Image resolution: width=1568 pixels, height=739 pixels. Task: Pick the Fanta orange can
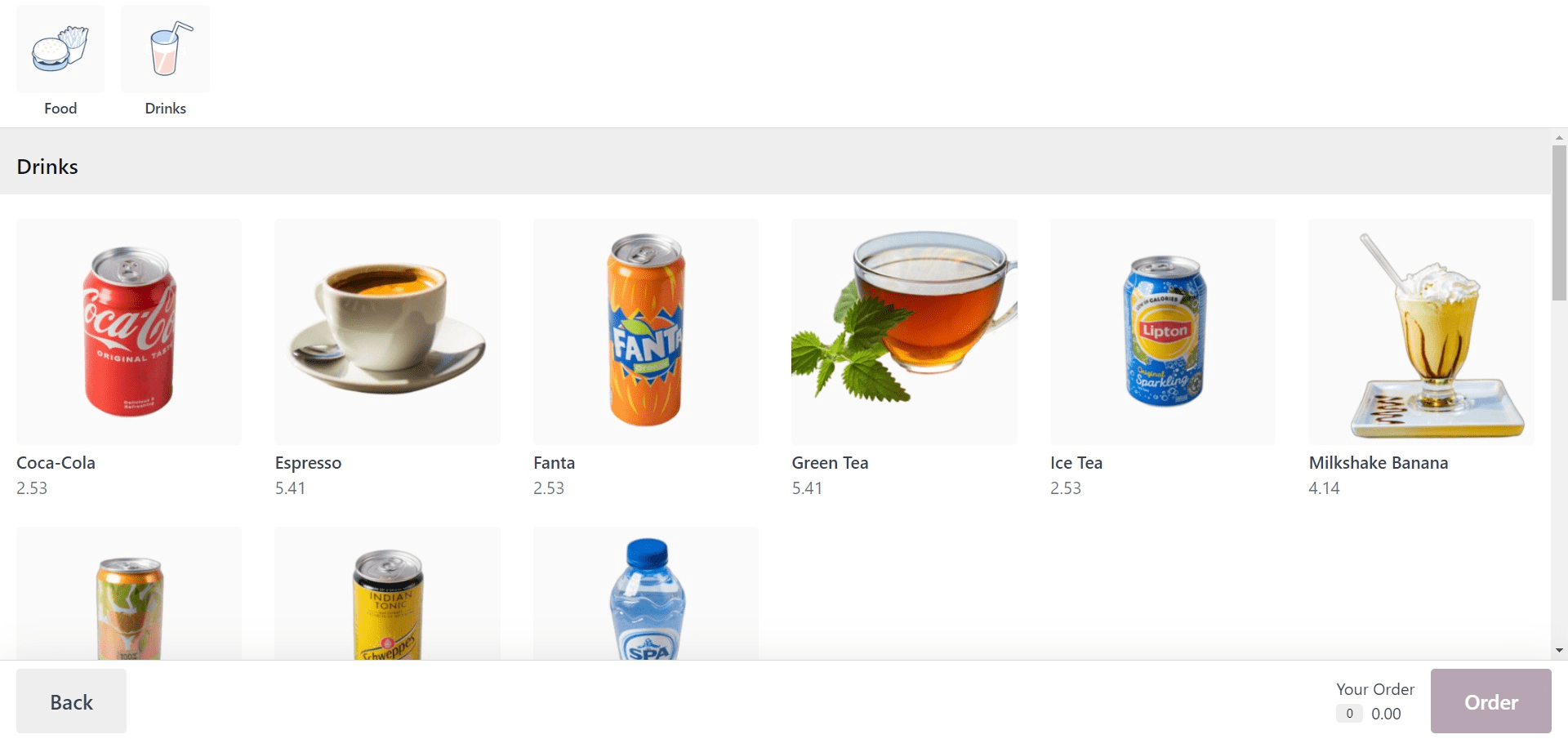point(646,332)
